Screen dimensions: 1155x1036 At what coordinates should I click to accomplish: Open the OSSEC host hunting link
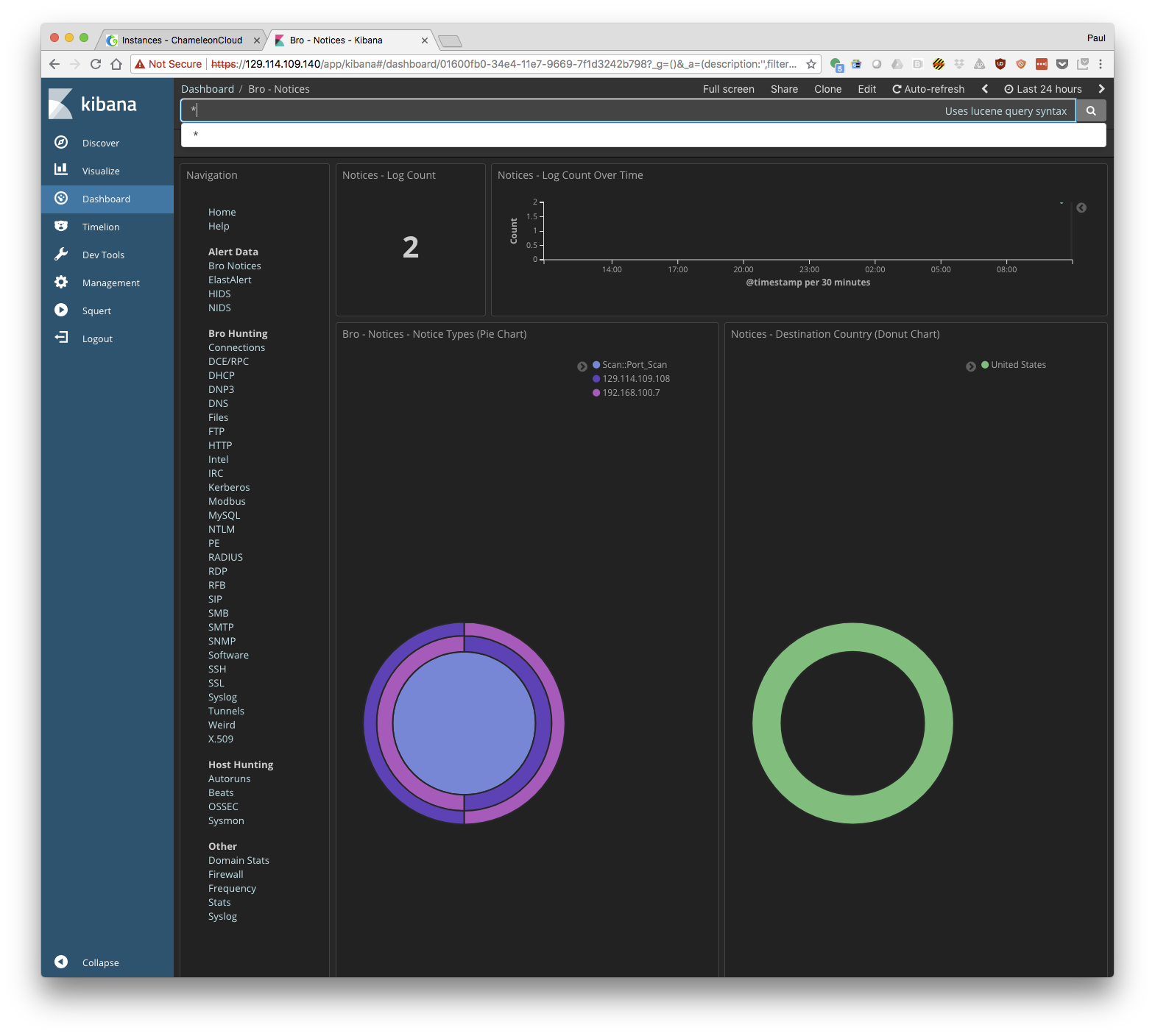point(223,806)
